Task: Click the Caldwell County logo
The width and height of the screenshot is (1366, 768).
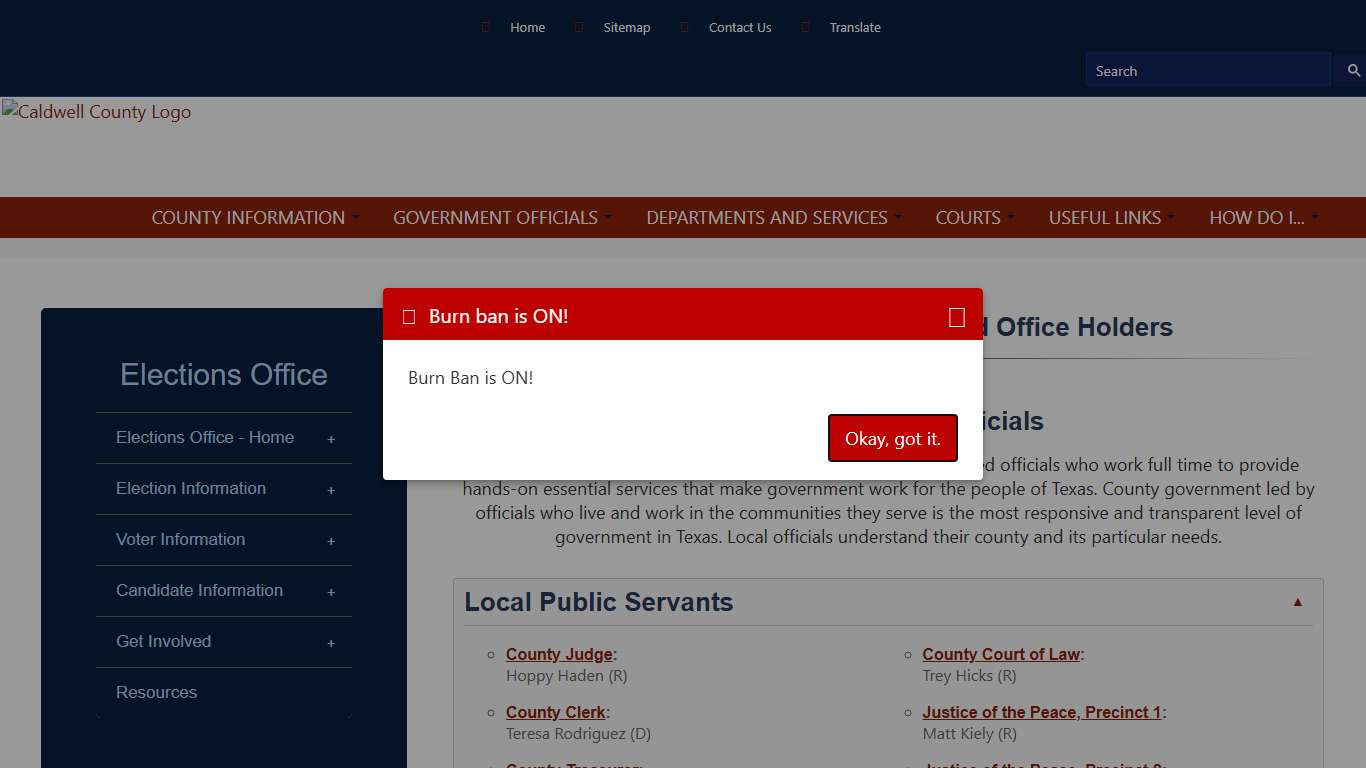Action: tap(95, 112)
